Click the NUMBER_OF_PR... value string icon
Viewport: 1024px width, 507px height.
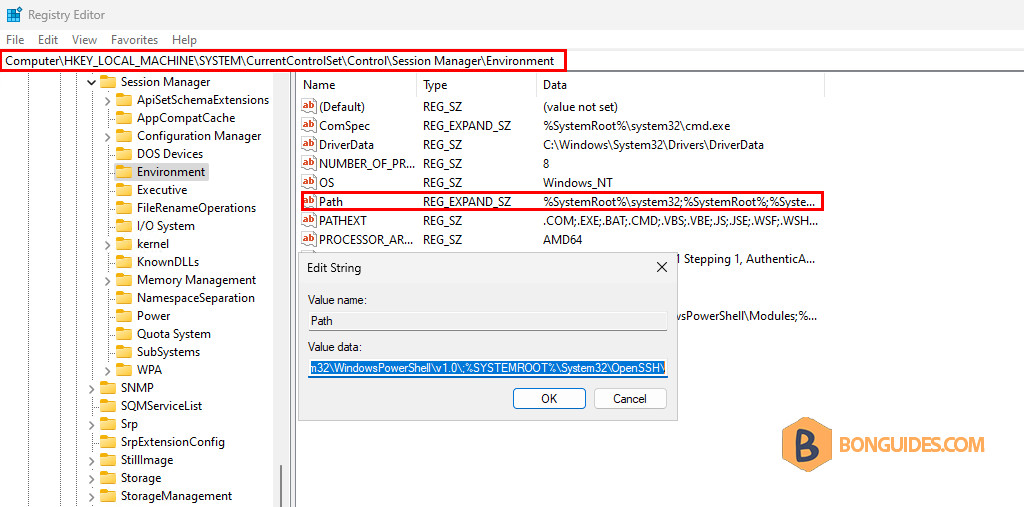(309, 163)
